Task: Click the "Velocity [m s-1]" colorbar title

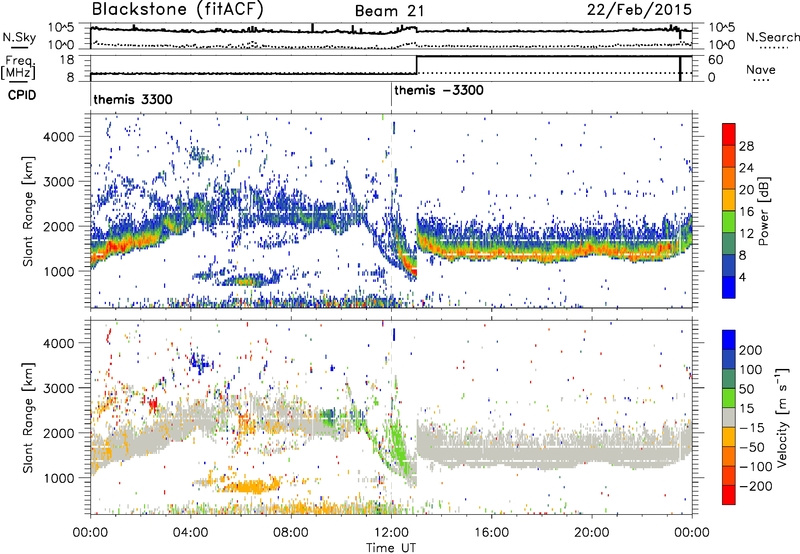Action: tap(783, 417)
